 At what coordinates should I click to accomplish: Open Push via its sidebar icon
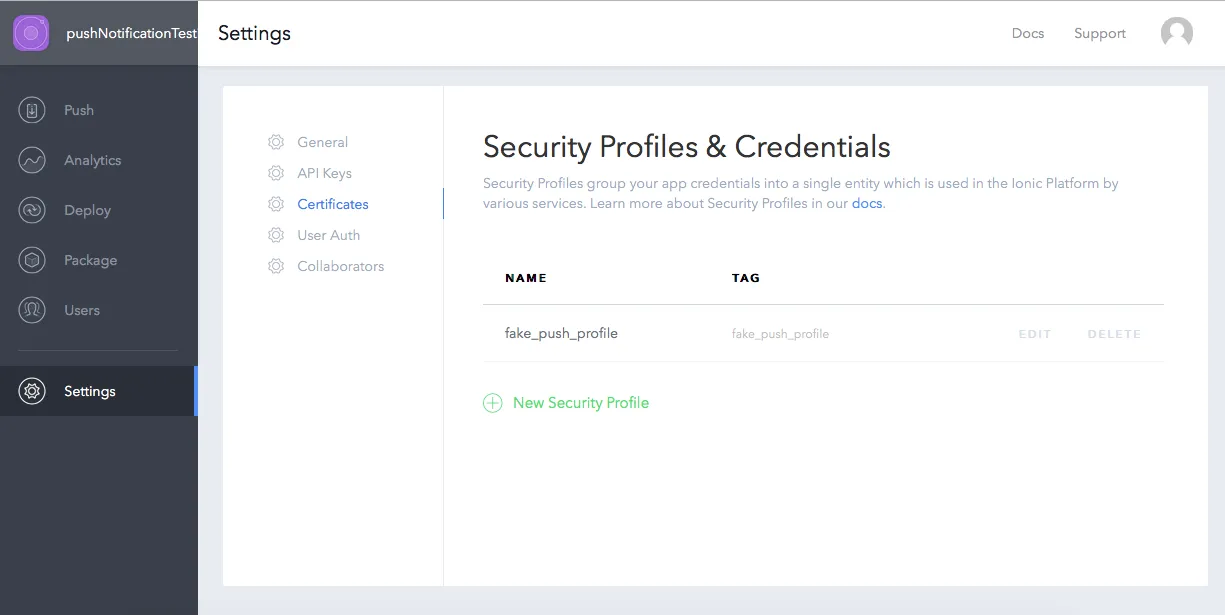pyautogui.click(x=32, y=110)
